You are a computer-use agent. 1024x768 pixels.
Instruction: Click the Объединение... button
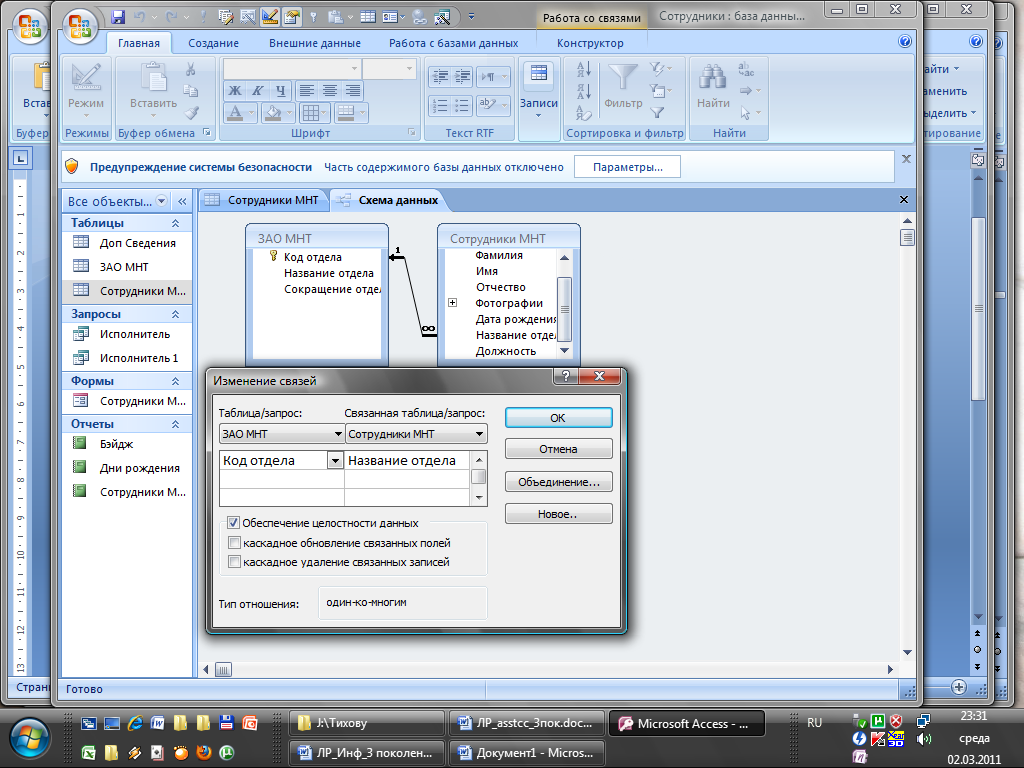point(558,482)
